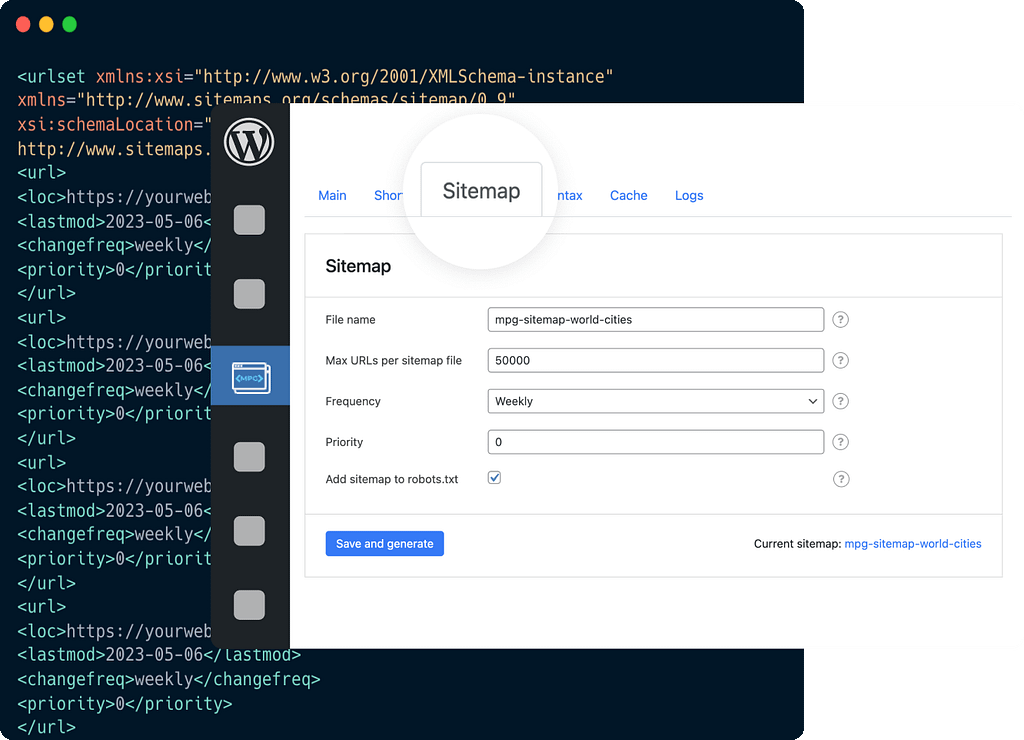Click help icon beside Max URLs field

coord(841,360)
